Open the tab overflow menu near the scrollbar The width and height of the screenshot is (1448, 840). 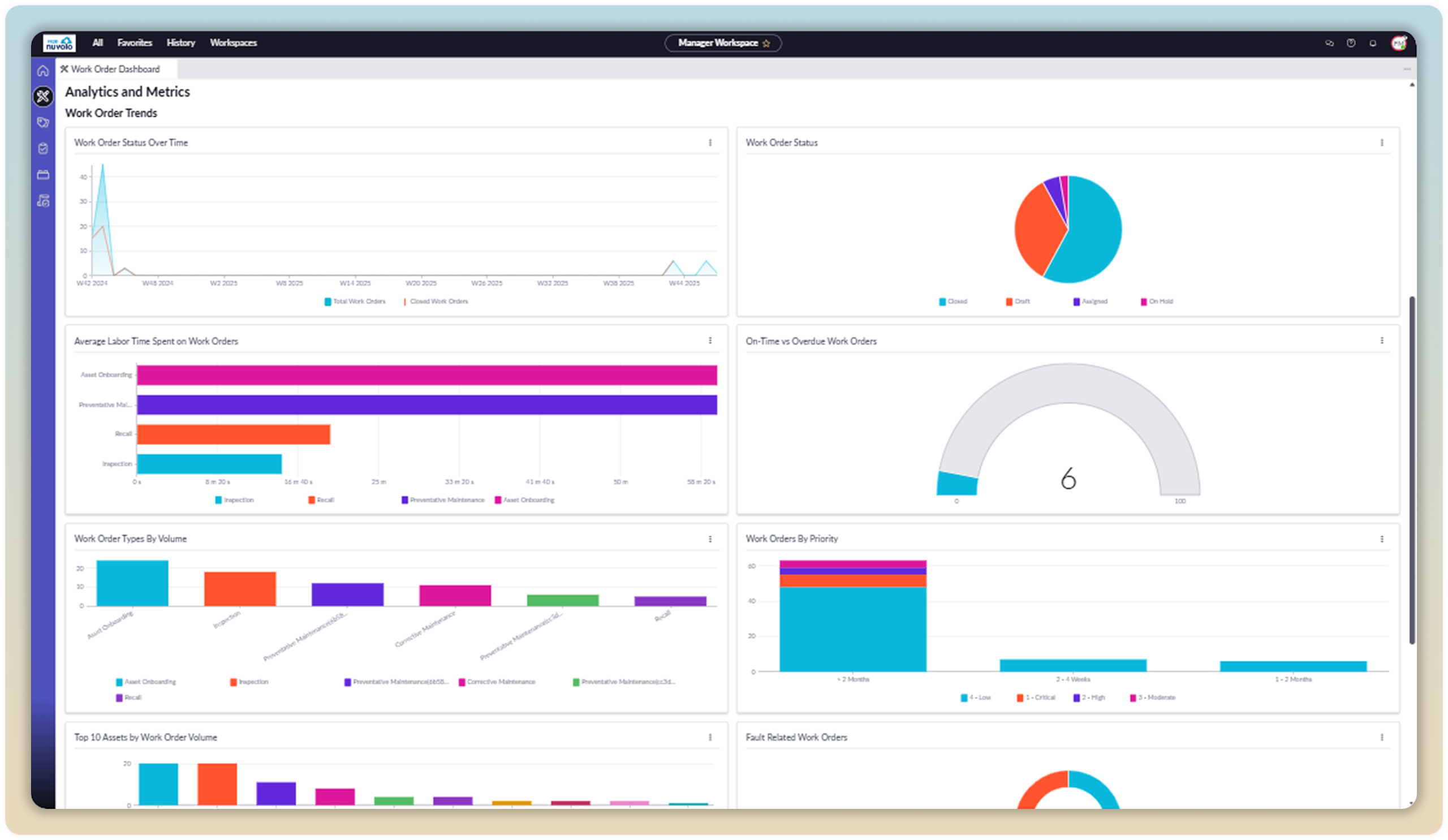1407,68
